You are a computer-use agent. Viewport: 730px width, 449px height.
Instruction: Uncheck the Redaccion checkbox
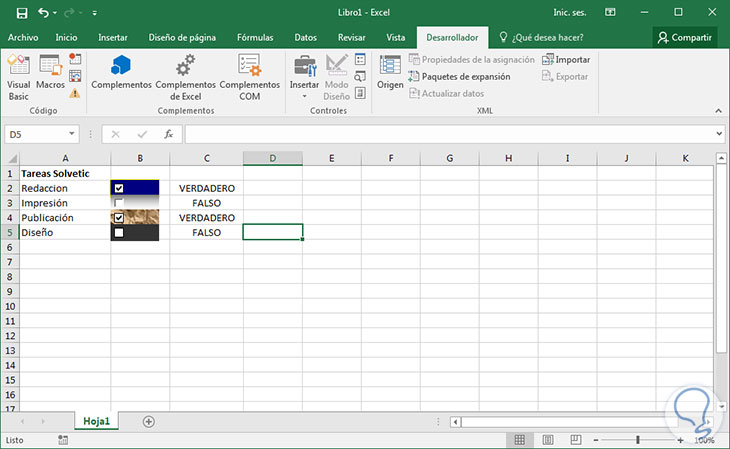119,188
